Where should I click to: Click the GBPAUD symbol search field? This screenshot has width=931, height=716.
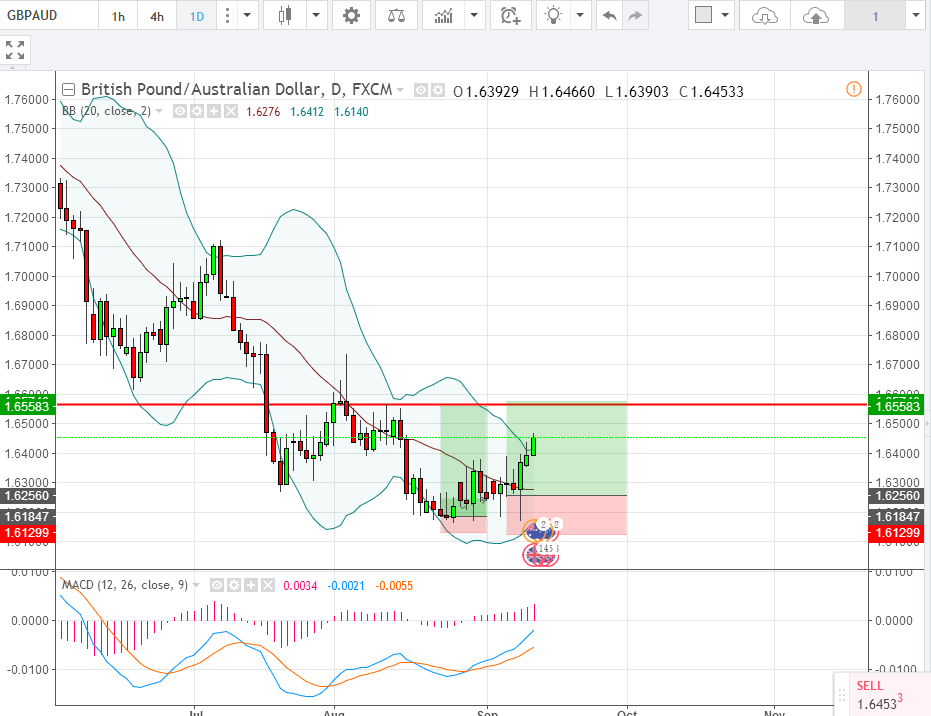point(49,15)
